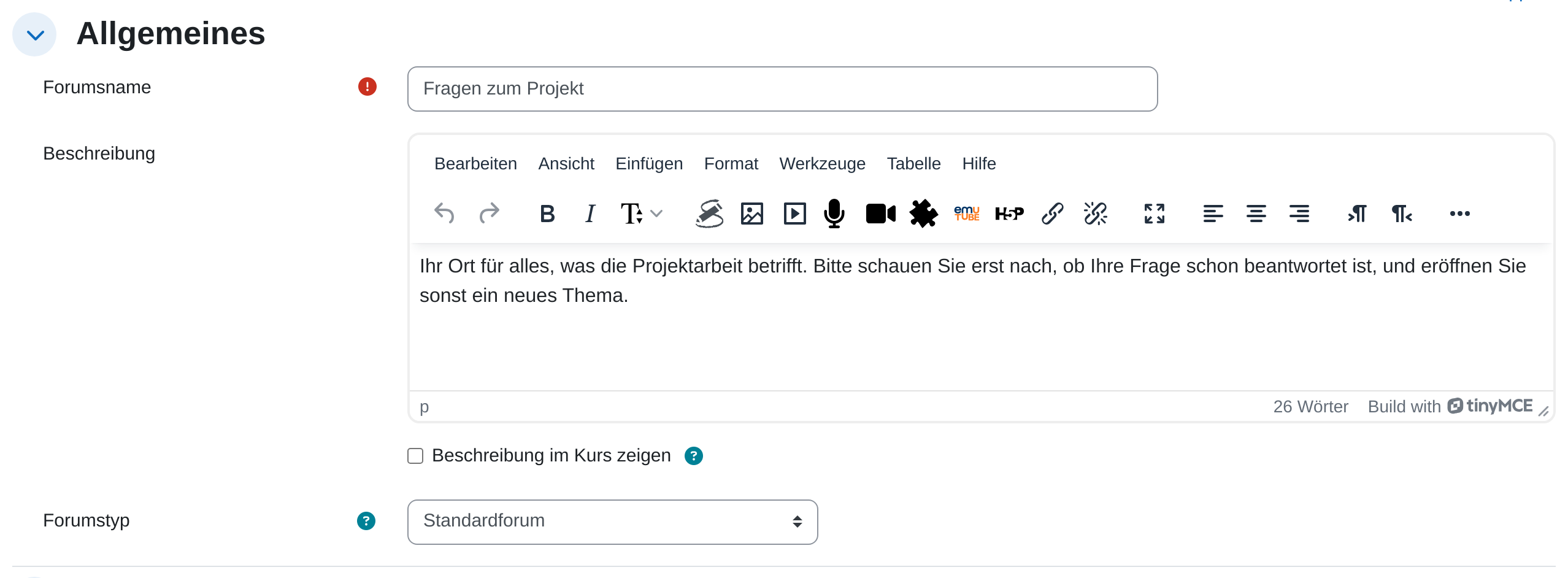Click the required-field icon next to Forumsname

click(x=367, y=87)
